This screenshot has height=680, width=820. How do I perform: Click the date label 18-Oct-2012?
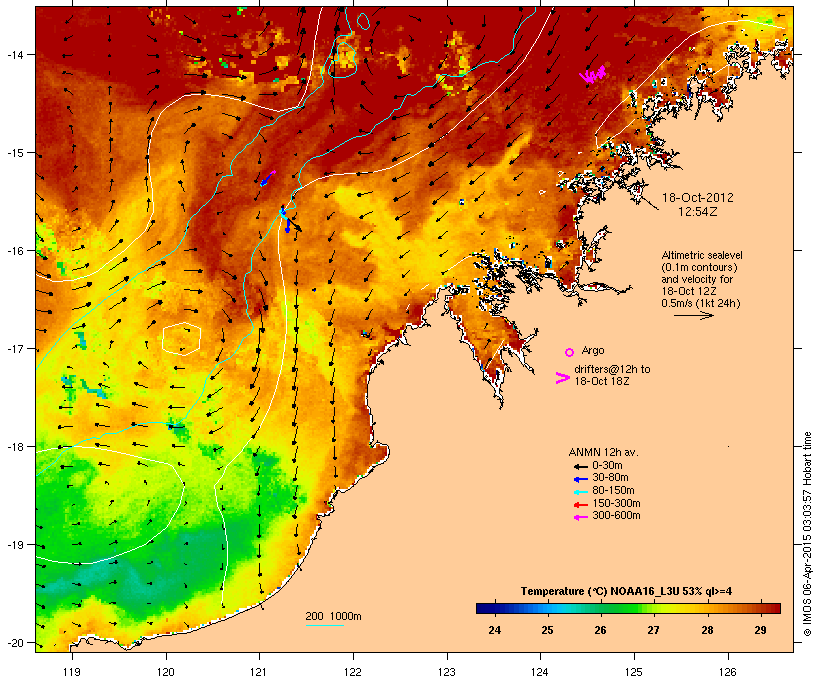tap(698, 198)
